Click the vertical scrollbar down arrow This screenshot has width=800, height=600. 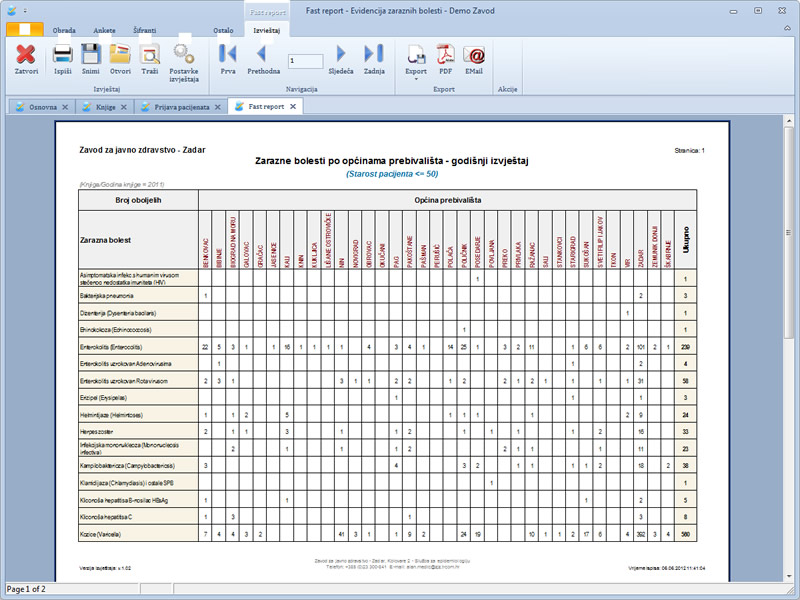click(x=789, y=577)
